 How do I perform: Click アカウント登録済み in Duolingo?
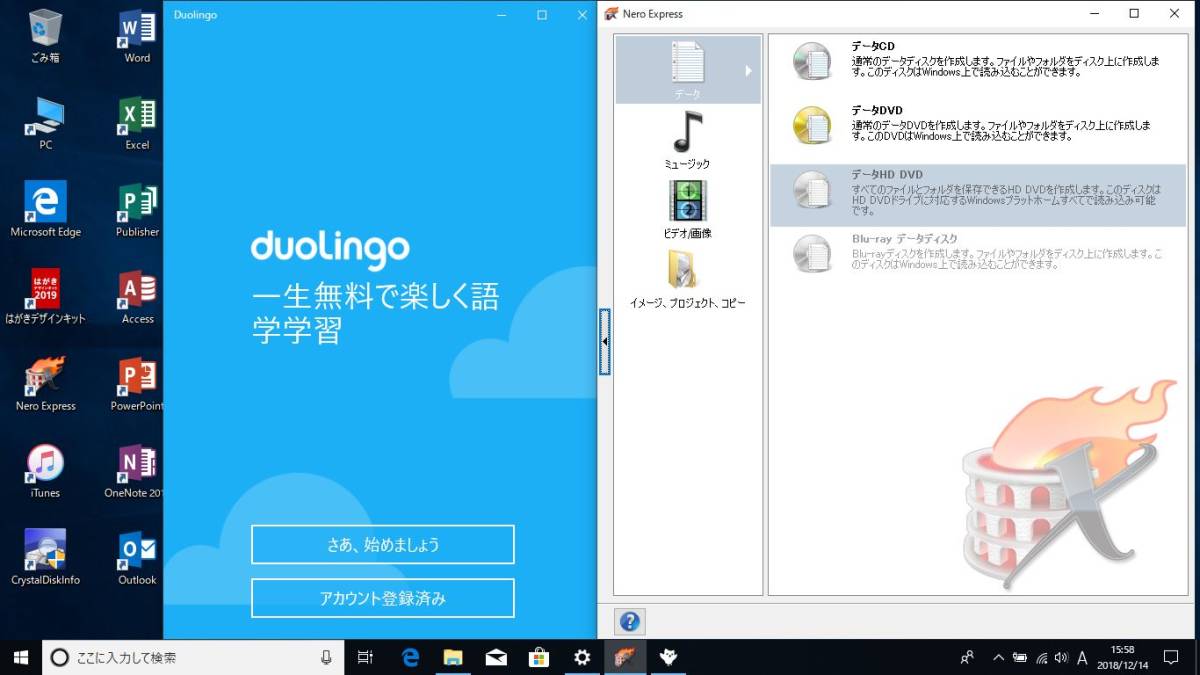point(382,598)
